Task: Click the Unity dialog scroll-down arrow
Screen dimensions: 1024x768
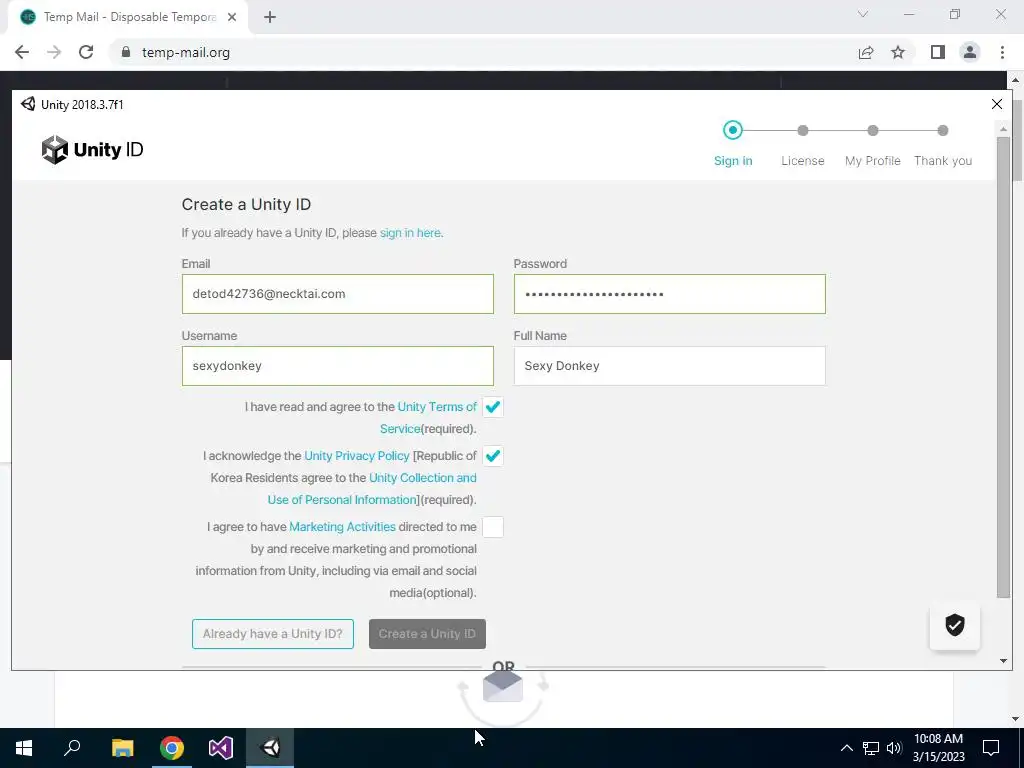Action: [1003, 661]
